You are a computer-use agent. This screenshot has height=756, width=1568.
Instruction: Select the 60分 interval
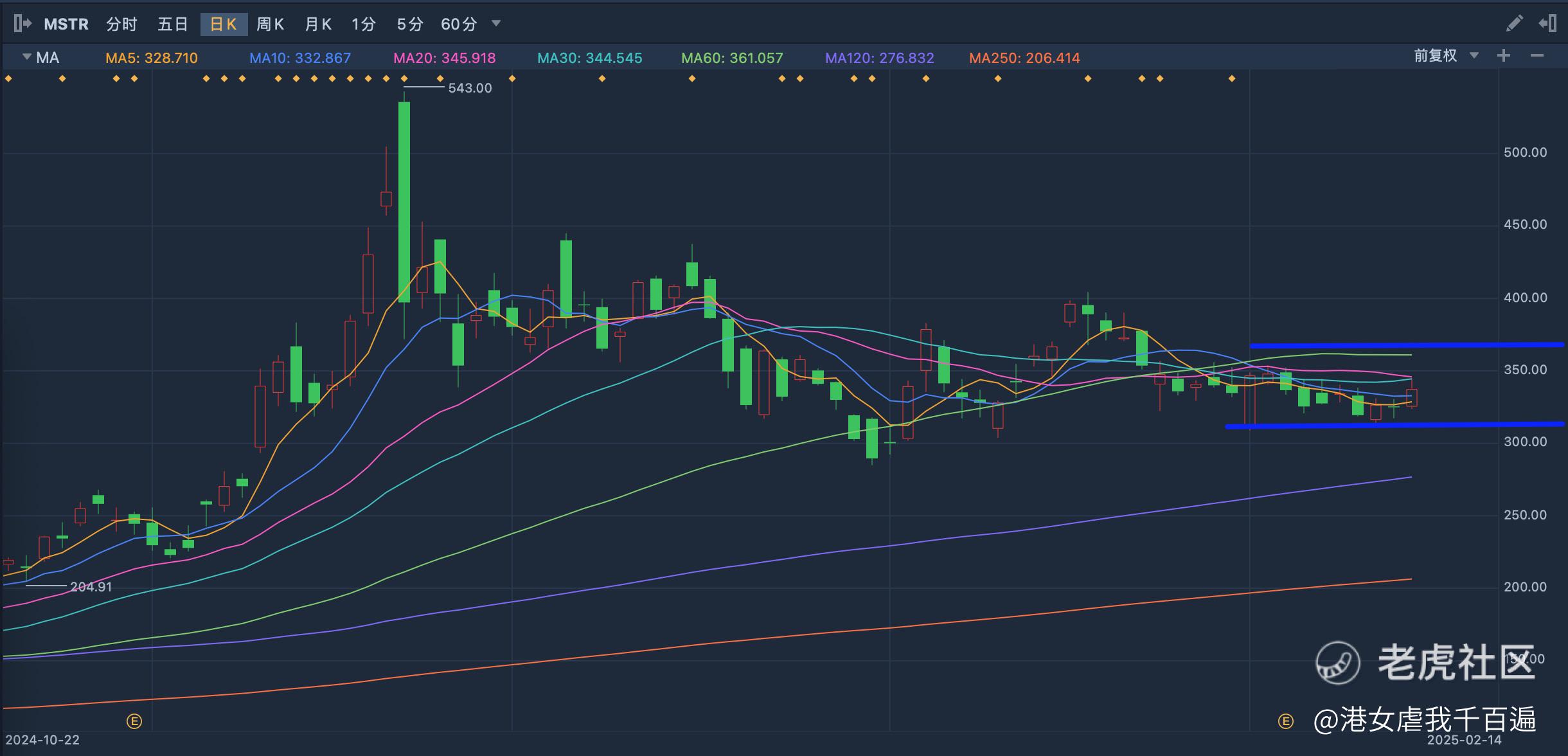[458, 24]
